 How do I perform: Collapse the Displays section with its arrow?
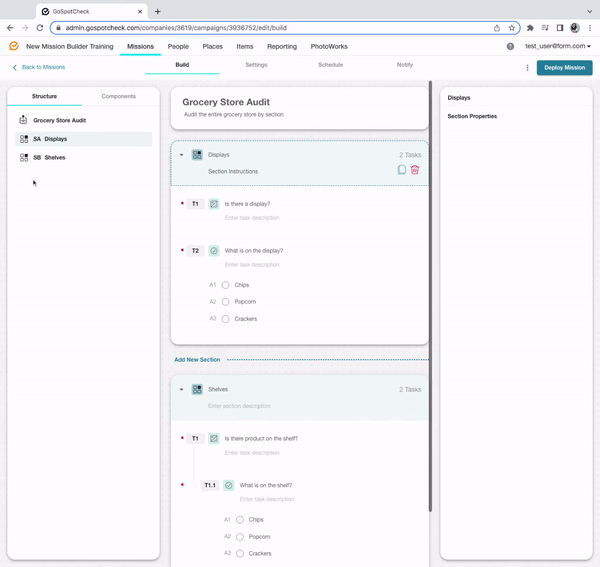coord(181,155)
